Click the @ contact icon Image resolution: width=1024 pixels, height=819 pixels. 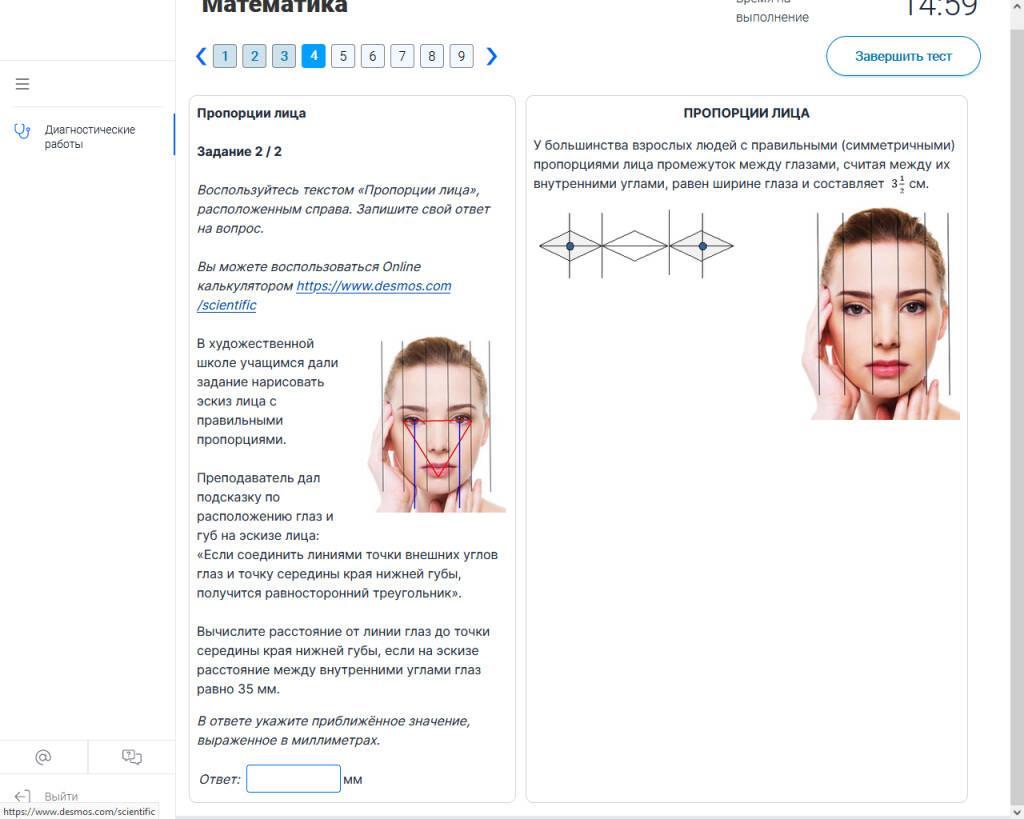(43, 757)
